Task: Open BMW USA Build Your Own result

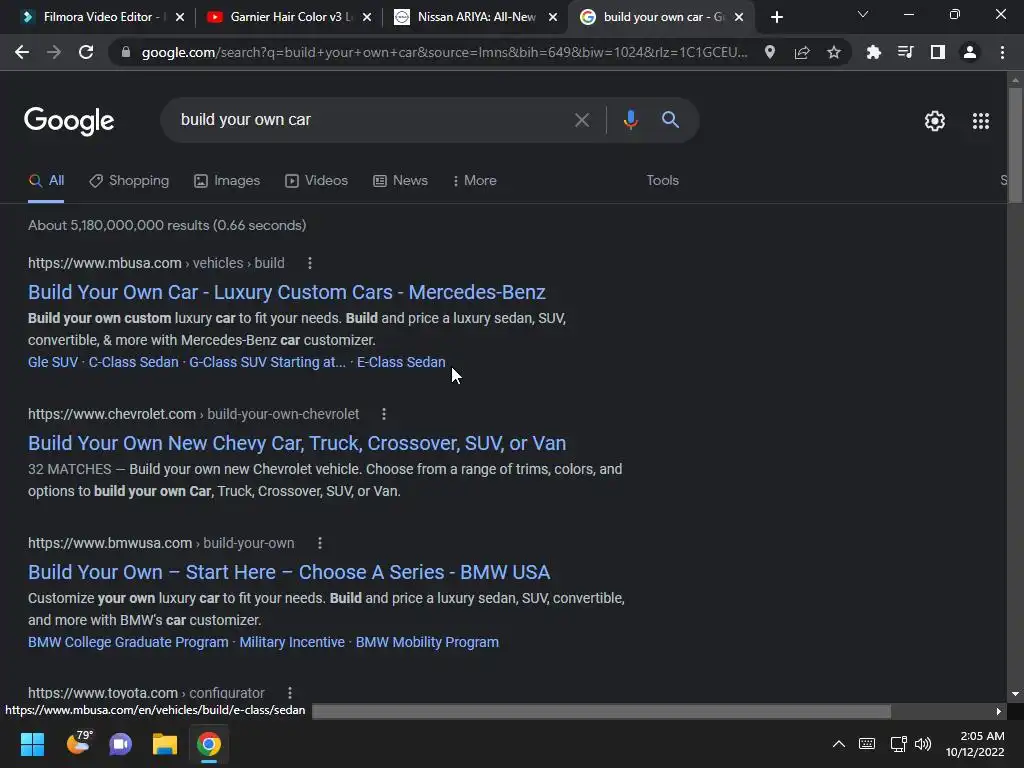Action: 289,573
